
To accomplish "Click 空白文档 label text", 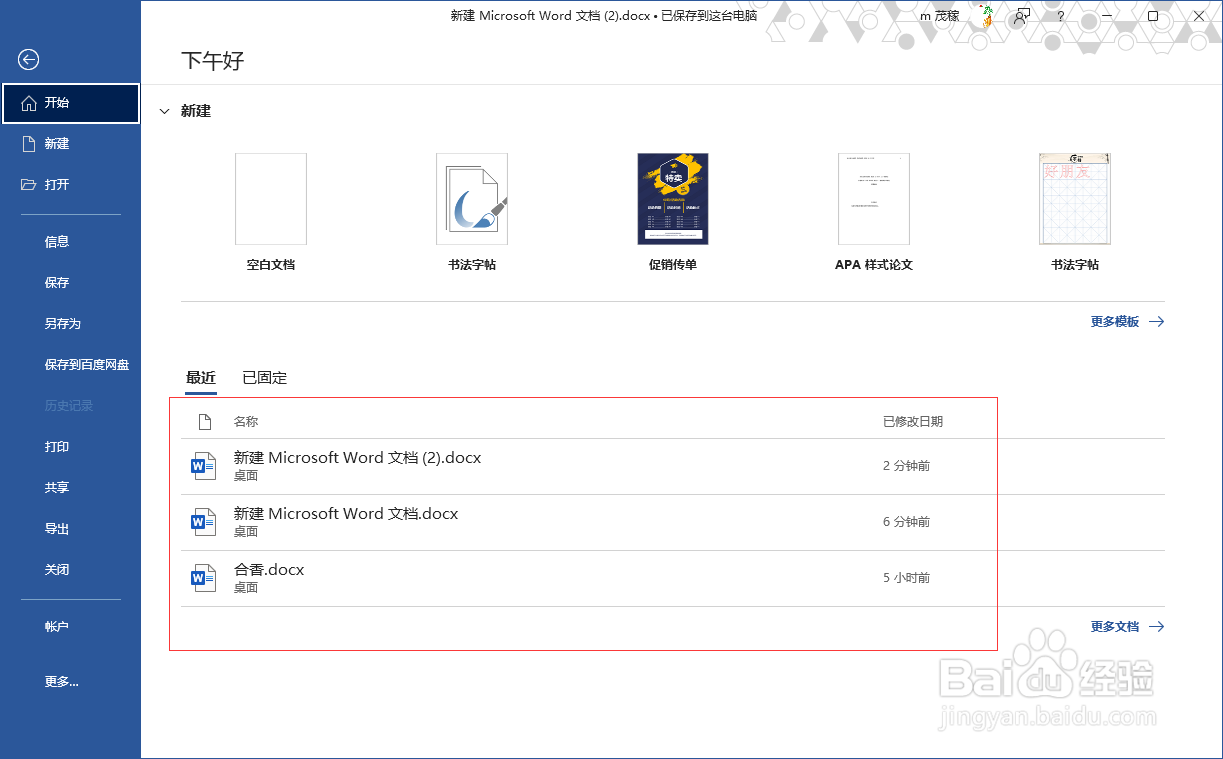I will pyautogui.click(x=271, y=265).
